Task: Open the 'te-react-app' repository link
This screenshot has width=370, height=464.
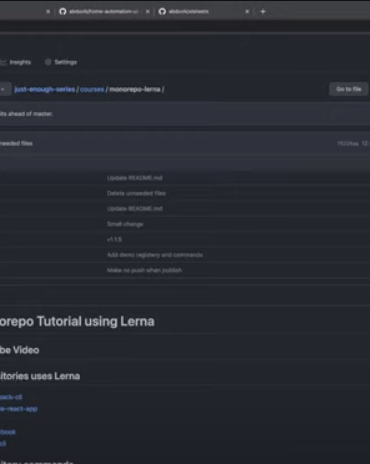Action: (19, 409)
